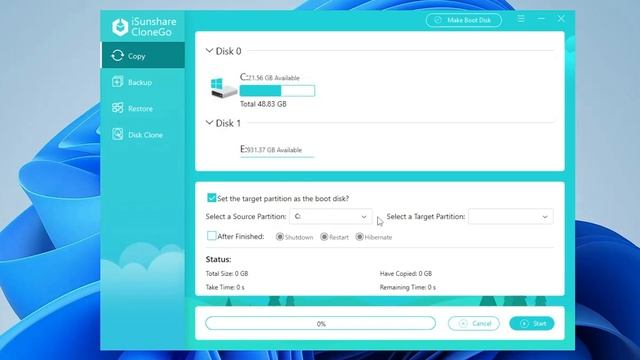This screenshot has width=640, height=360.
Task: Click the Make Boot Disk button
Action: click(x=464, y=20)
